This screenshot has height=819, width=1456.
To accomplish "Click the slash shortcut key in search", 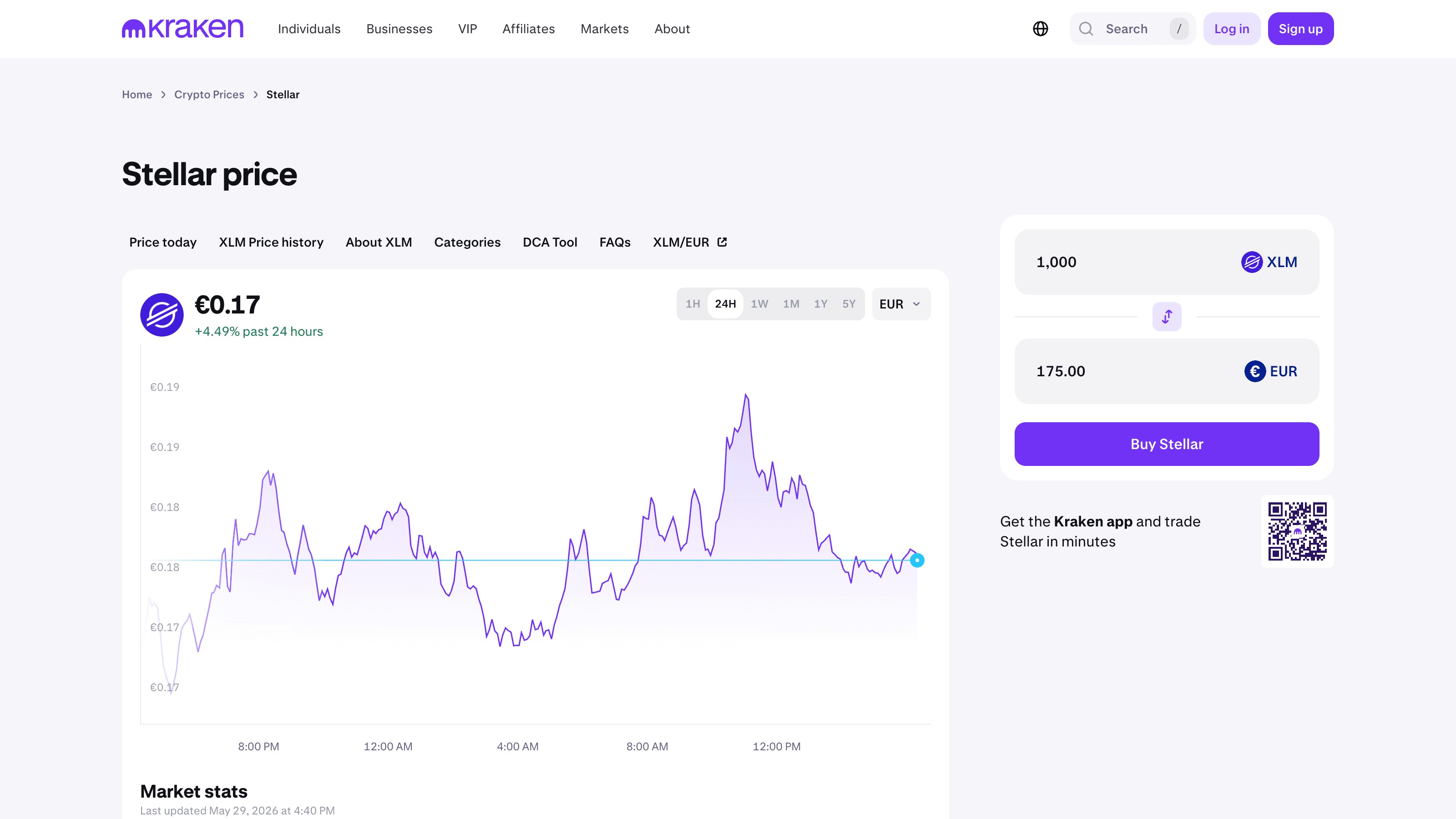I will [x=1178, y=29].
